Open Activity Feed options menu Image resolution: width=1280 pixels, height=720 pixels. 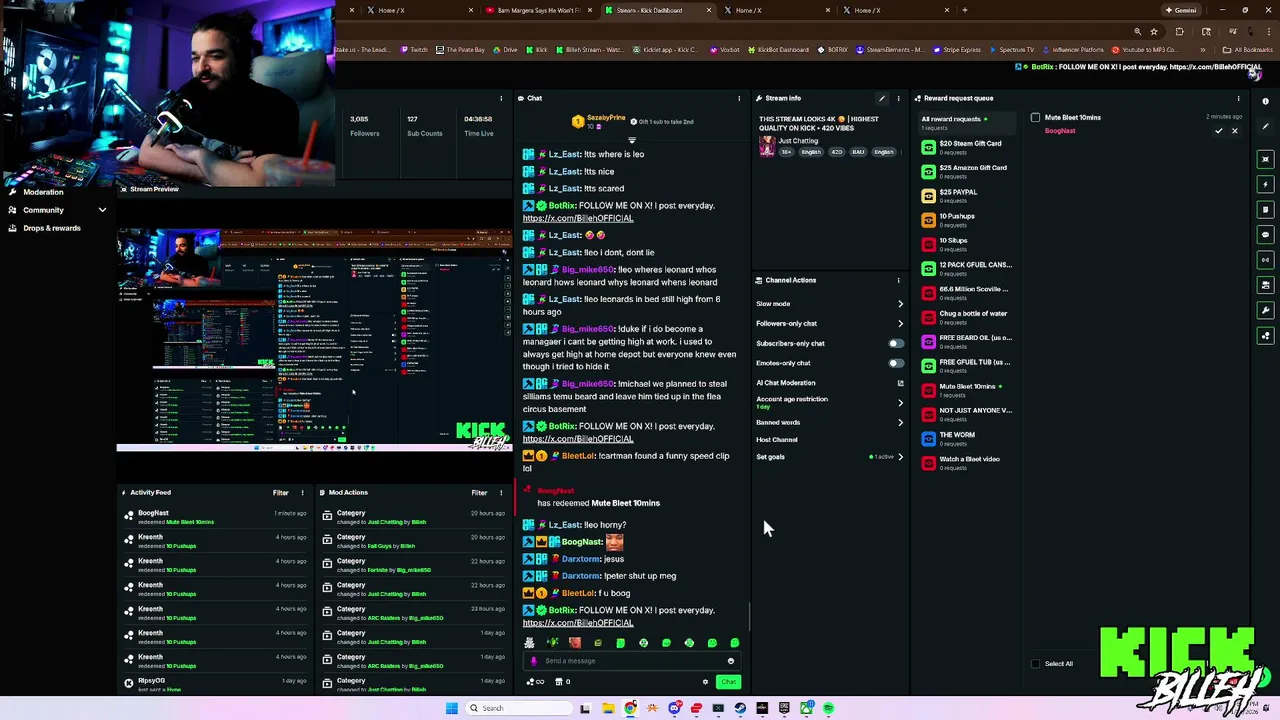tap(302, 492)
